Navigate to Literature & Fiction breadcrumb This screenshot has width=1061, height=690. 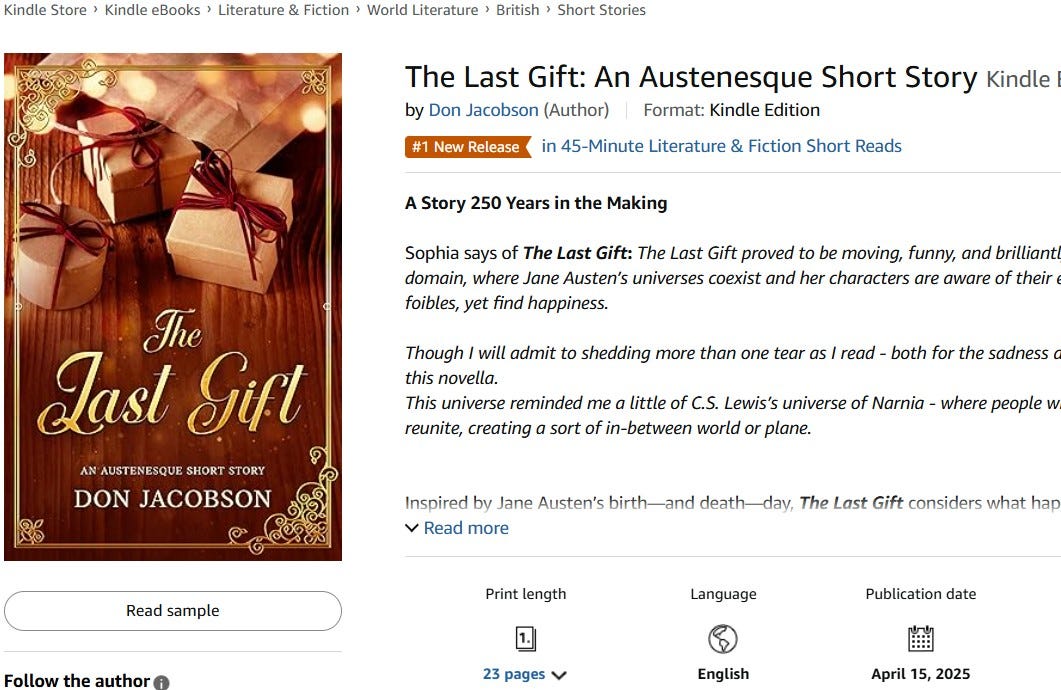284,10
